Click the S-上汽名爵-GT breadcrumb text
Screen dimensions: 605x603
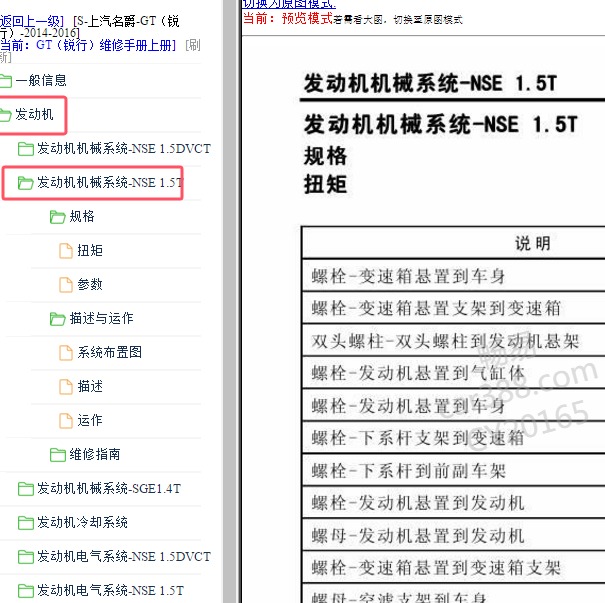click(116, 21)
